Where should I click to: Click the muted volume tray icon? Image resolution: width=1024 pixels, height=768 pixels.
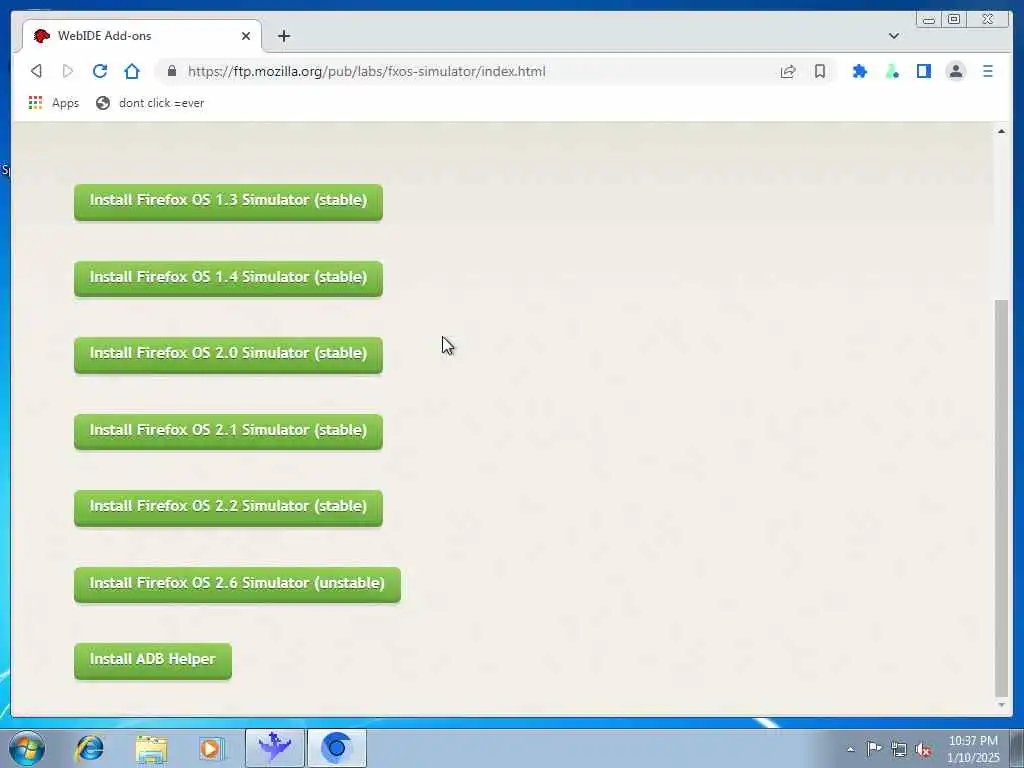[x=923, y=750]
